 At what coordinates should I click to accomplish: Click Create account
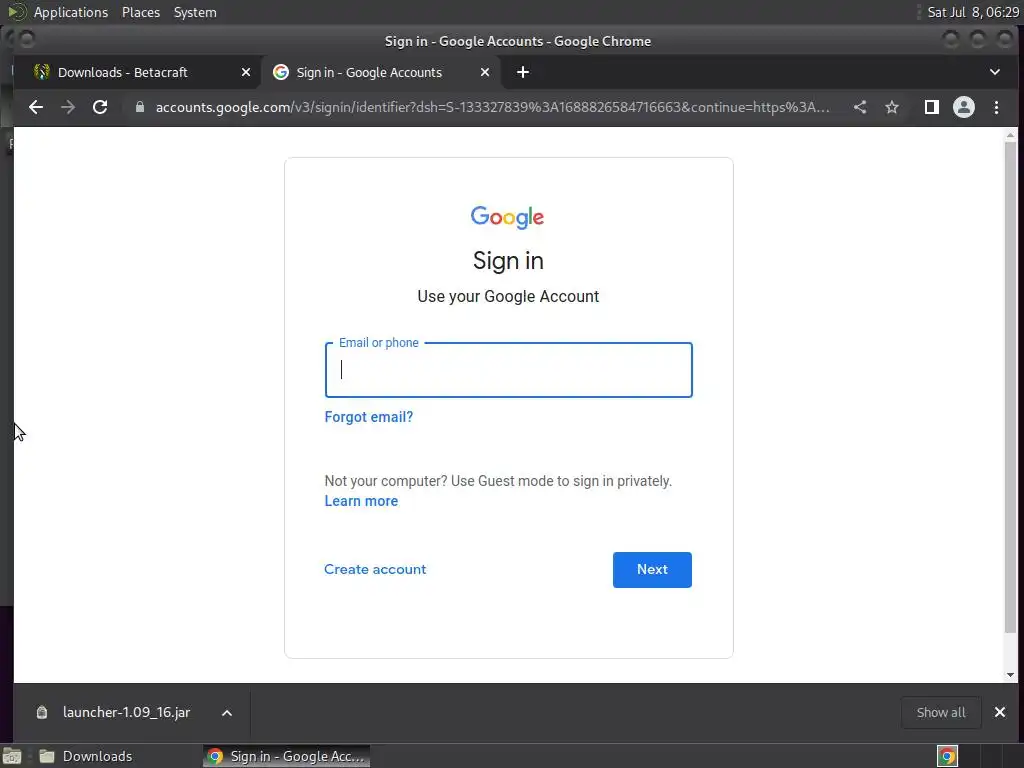point(375,569)
